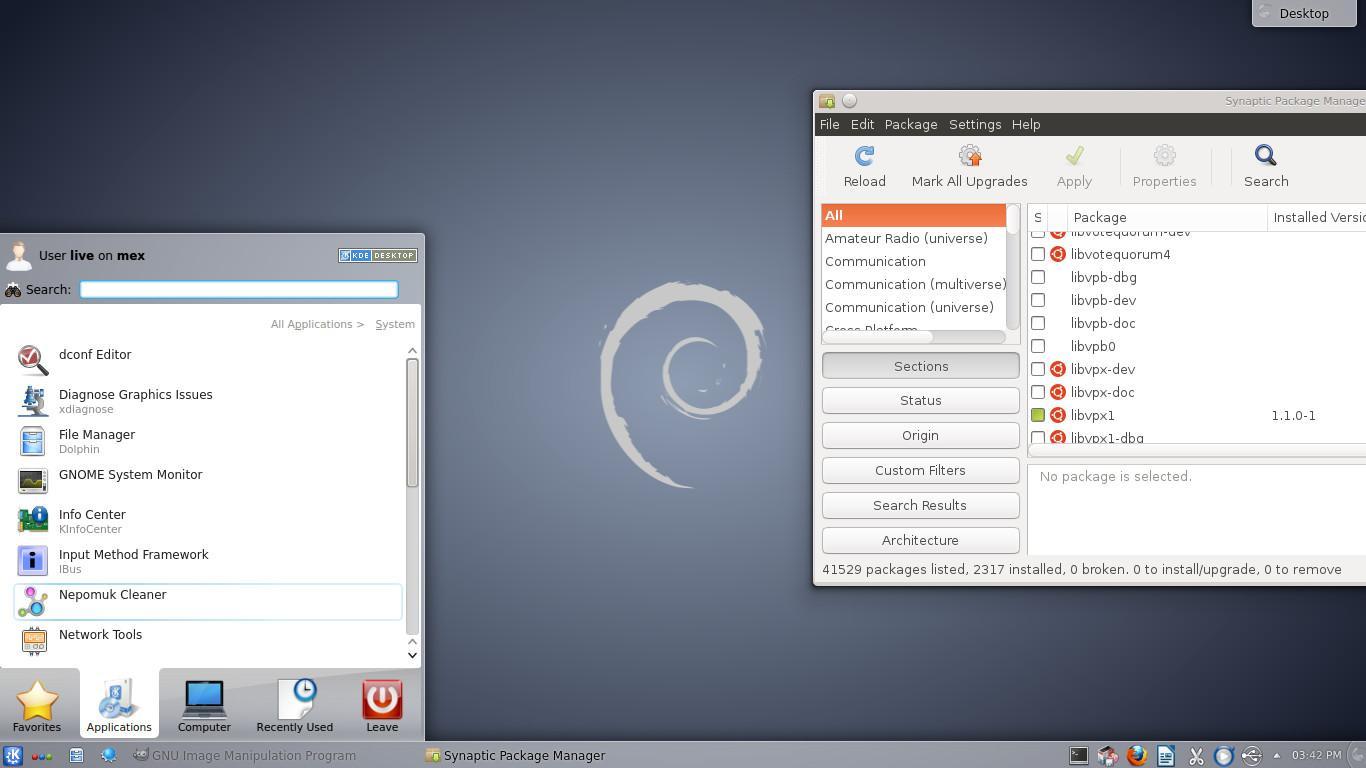The width and height of the screenshot is (1366, 768).
Task: Open GNOME System Monitor from the menu
Action: 130,476
